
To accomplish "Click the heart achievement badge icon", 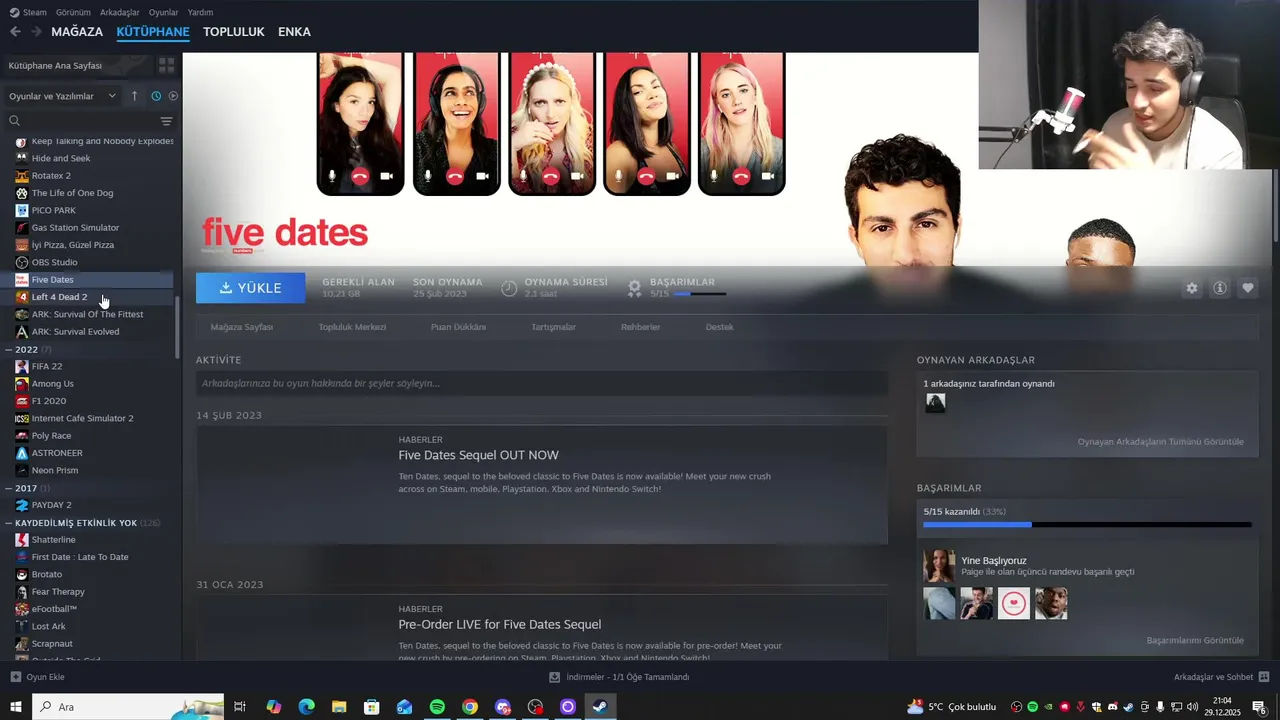I will click(1013, 603).
